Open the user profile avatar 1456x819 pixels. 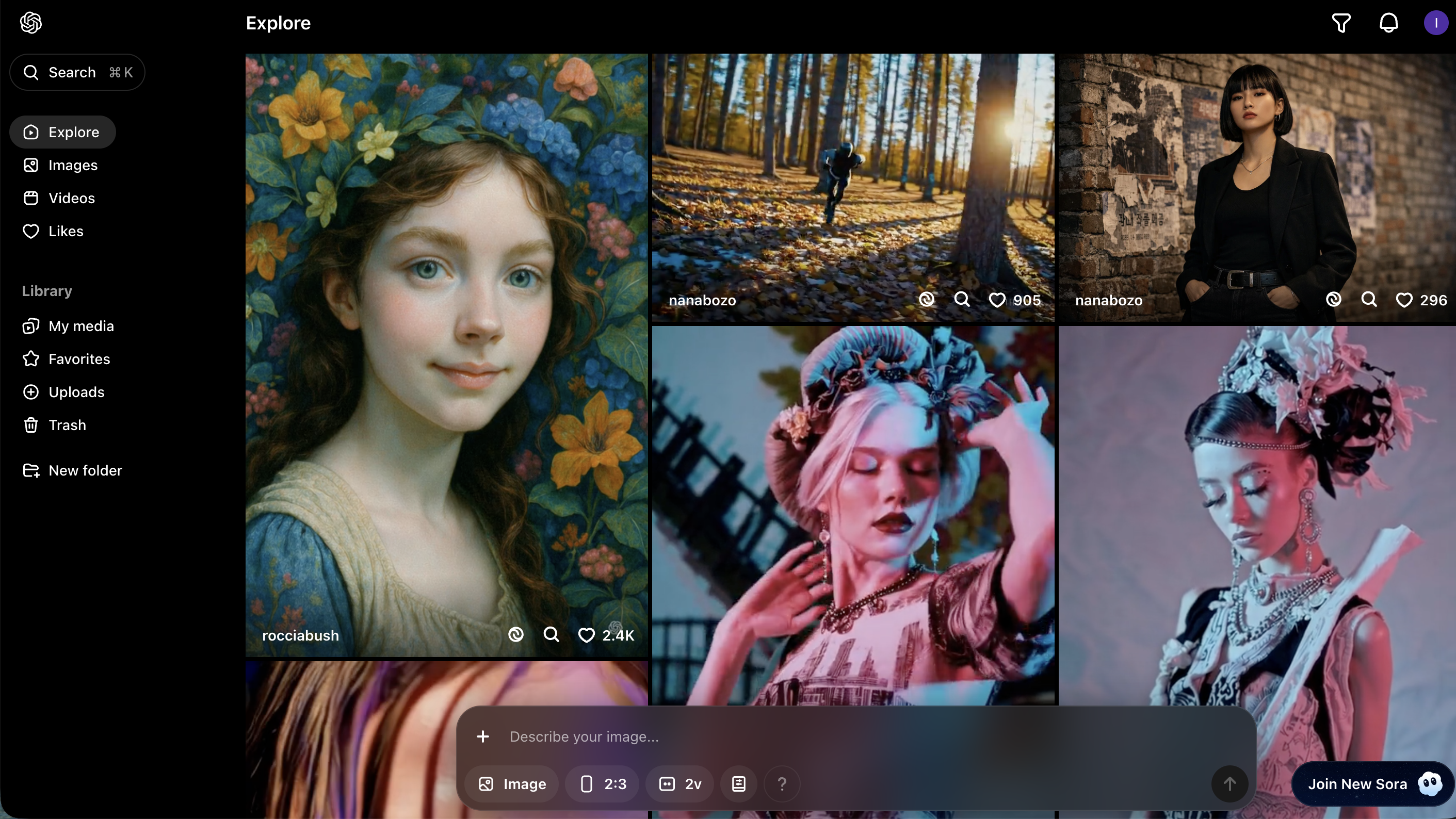(x=1436, y=23)
